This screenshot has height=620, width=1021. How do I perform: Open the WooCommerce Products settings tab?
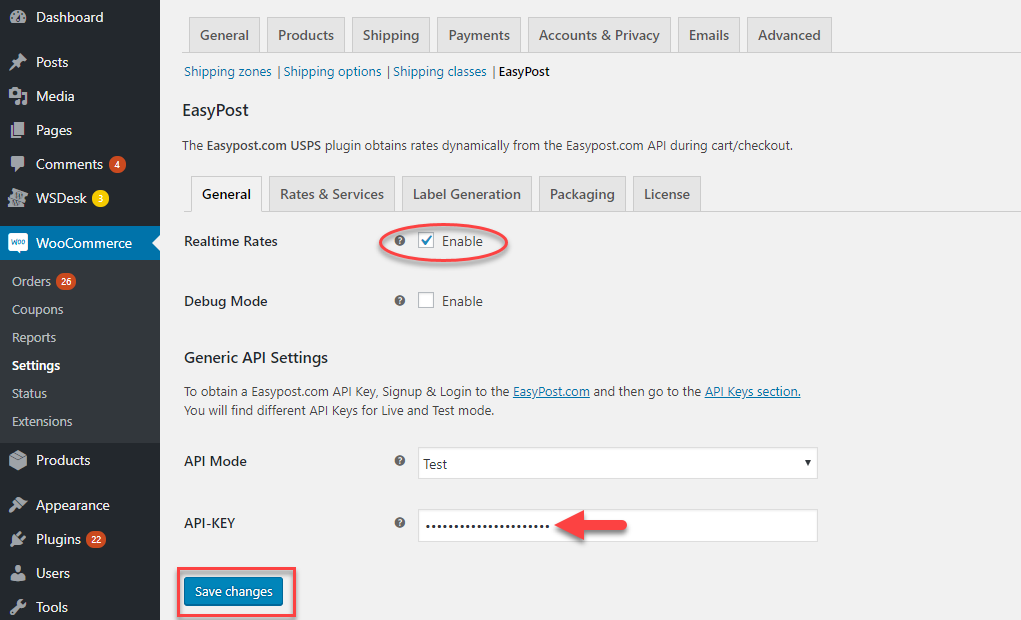[306, 35]
